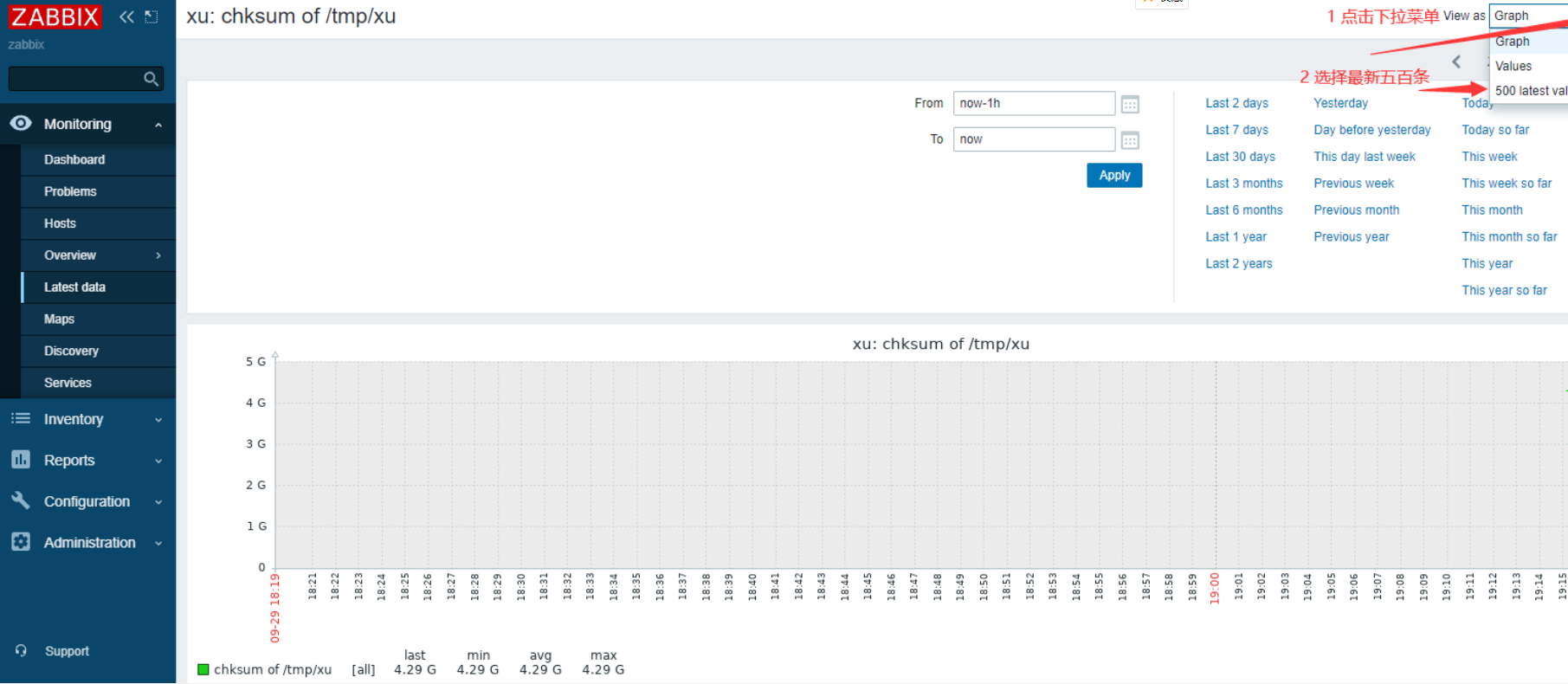Viewport: 1568px width, 684px height.
Task: Select This week range
Action: click(x=1489, y=157)
